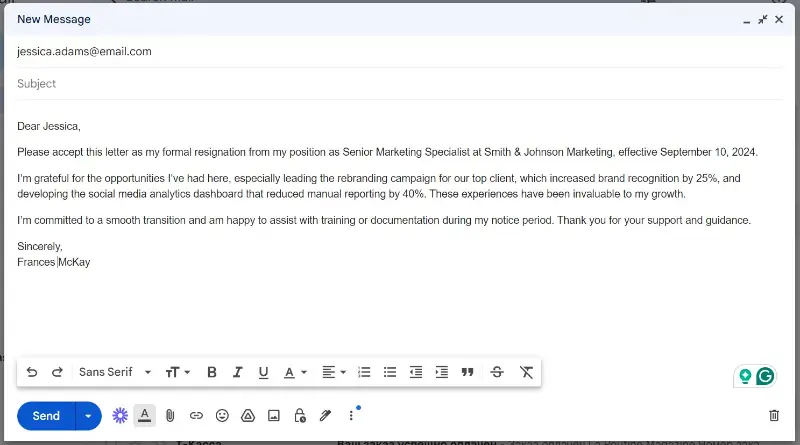Image resolution: width=800 pixels, height=445 pixels.
Task: Click the 'September 10, 2024' date text
Action: point(708,152)
